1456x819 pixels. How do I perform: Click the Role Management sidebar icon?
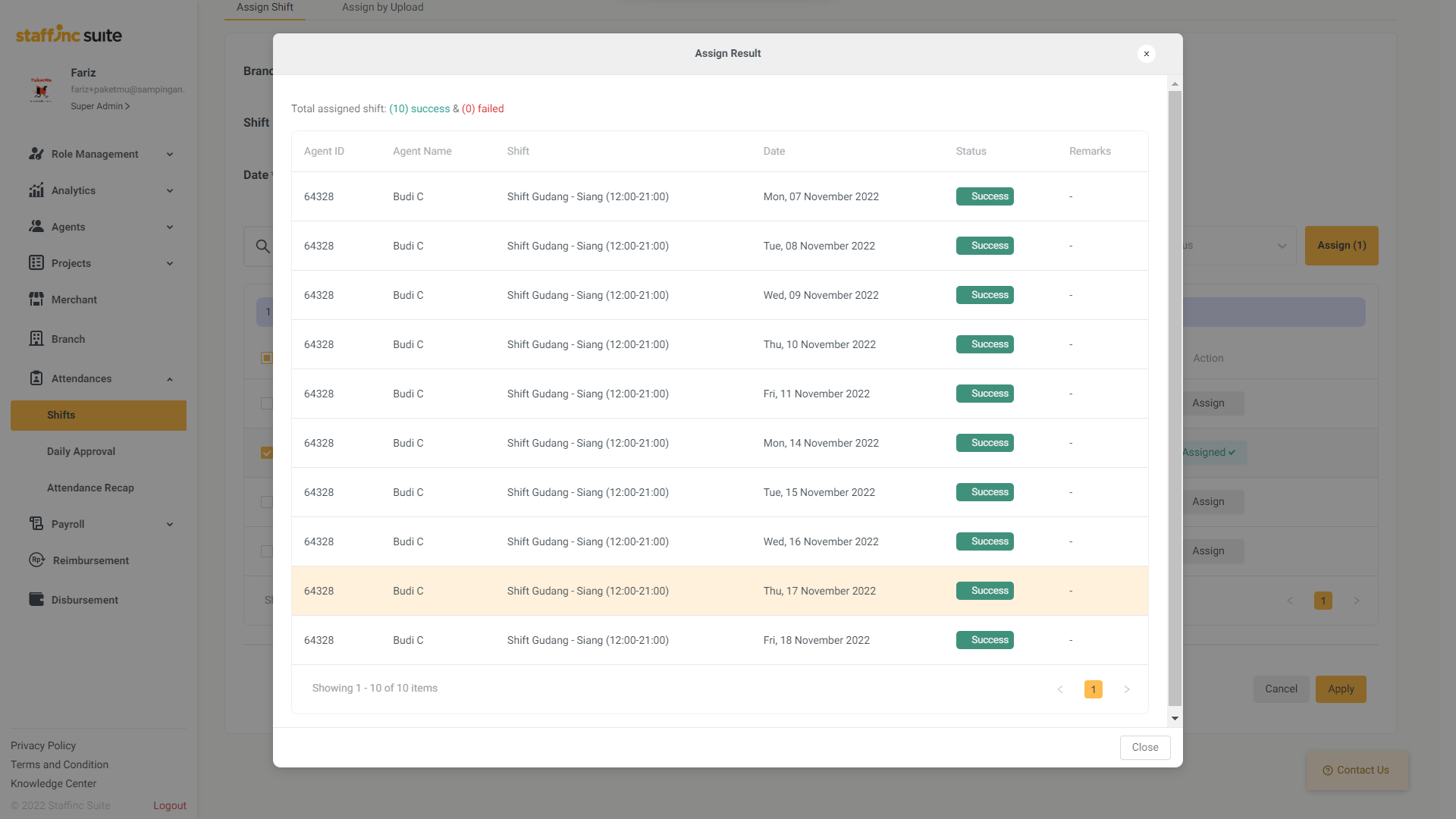[x=36, y=154]
